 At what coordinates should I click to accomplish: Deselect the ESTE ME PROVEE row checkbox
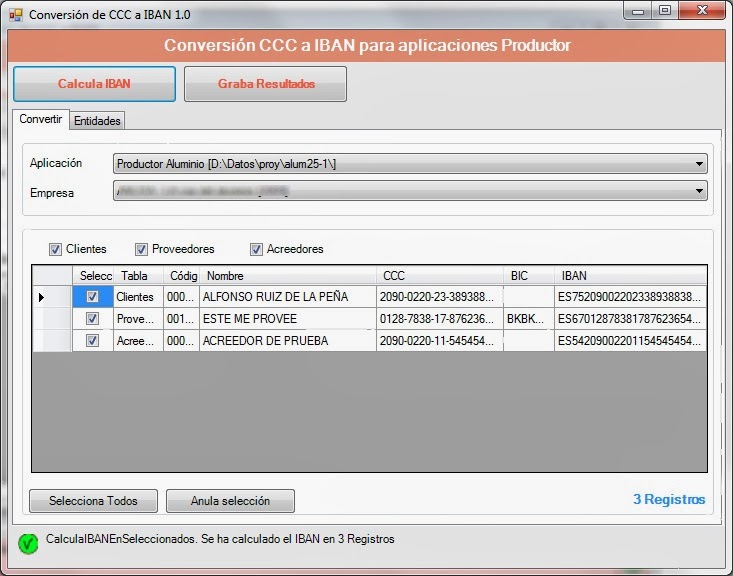(x=92, y=319)
